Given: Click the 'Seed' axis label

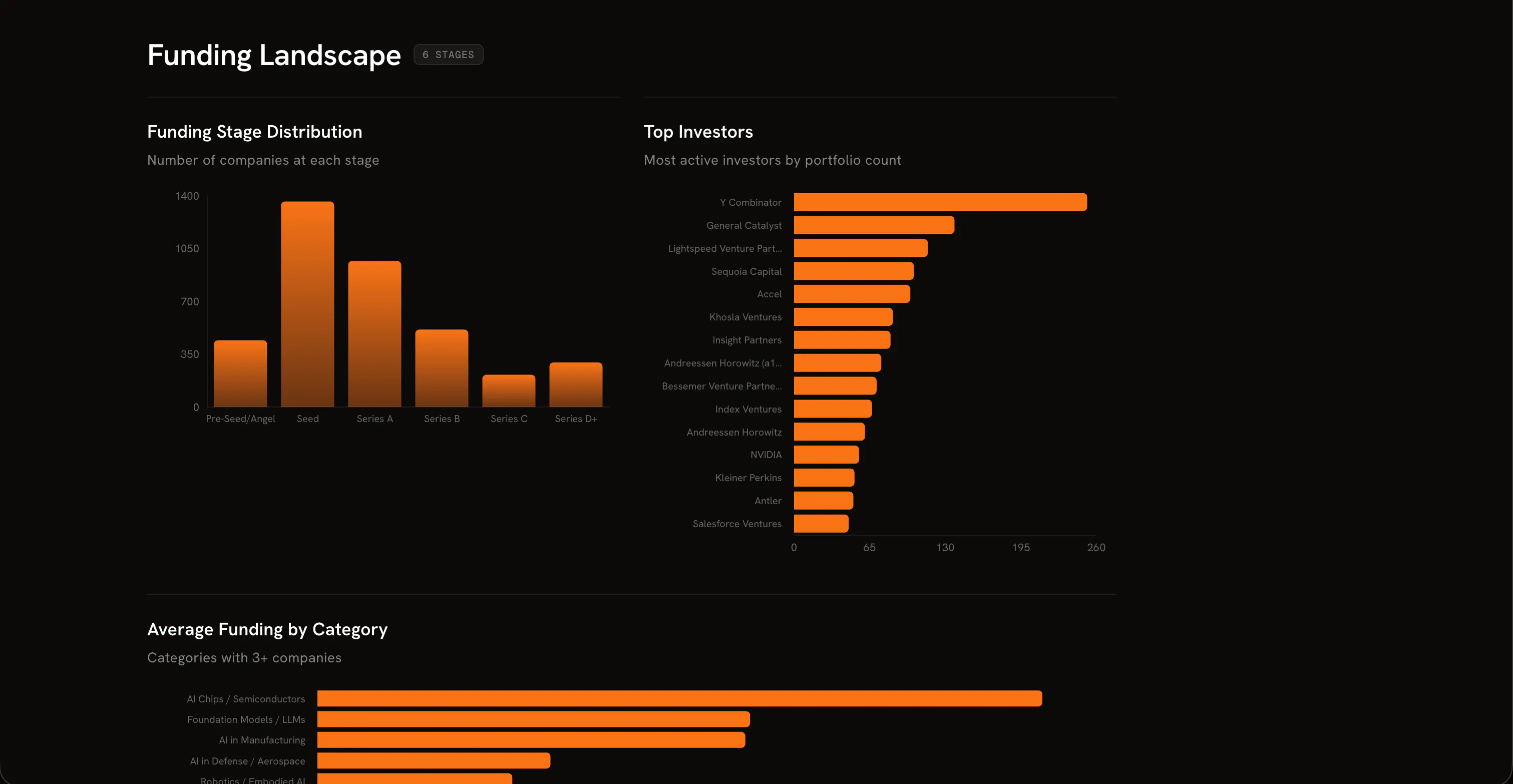Looking at the screenshot, I should [307, 419].
